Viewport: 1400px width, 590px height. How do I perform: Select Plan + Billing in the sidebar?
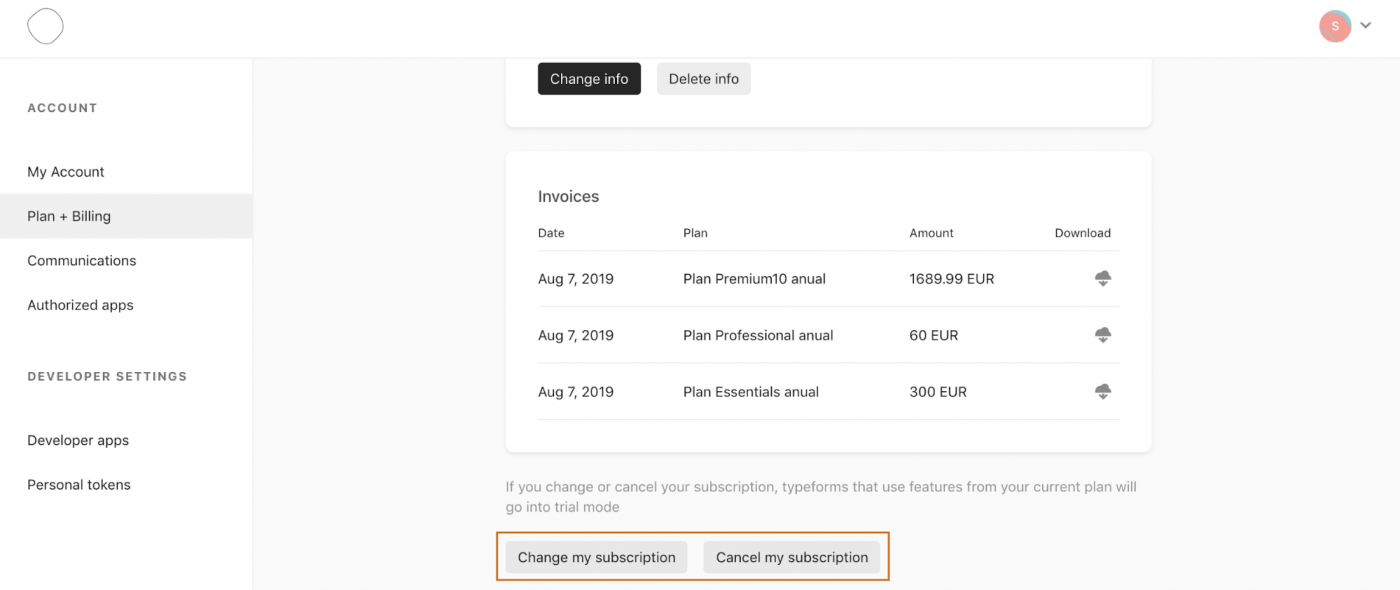[126, 216]
